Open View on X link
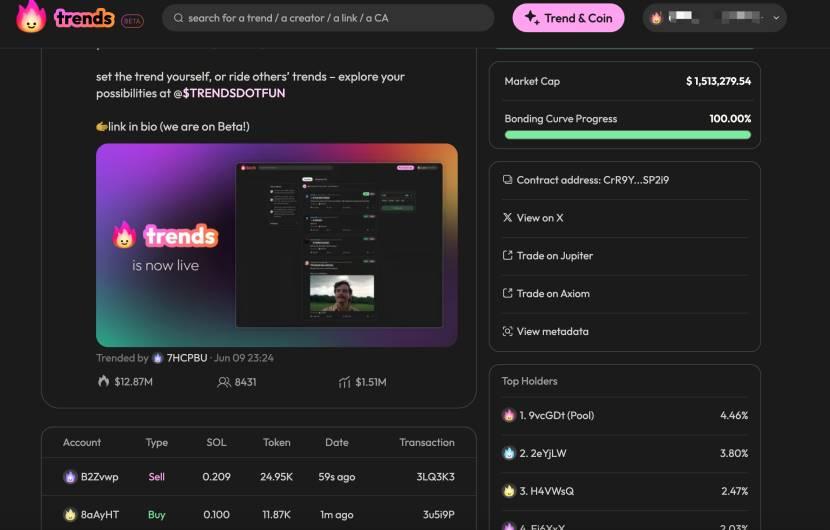 coord(539,218)
